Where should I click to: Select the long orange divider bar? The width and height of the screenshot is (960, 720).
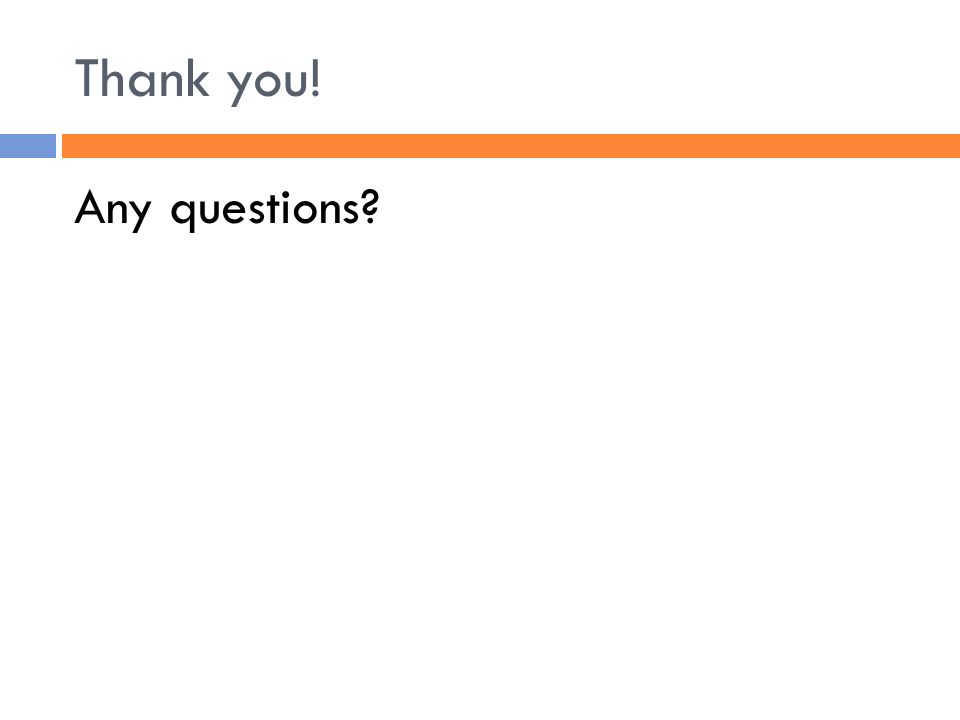tap(511, 146)
